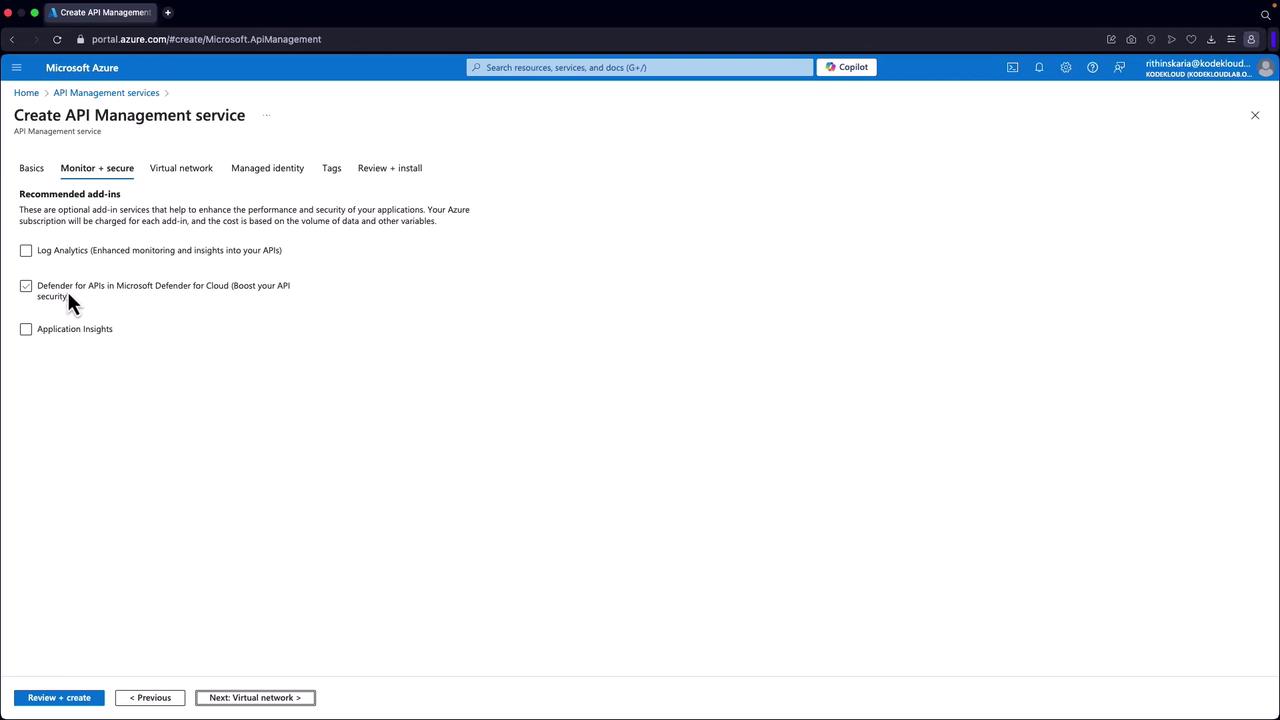Open Azure portal settings gear
This screenshot has width=1280, height=720.
[x=1066, y=67]
